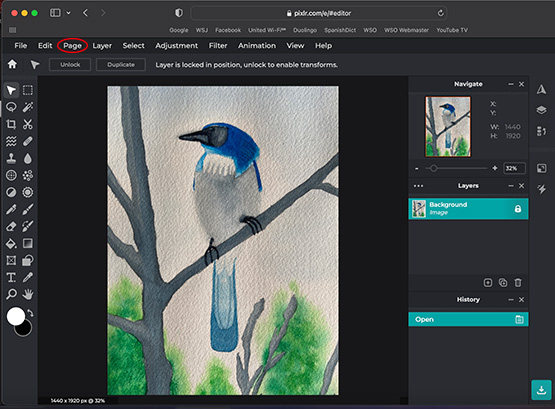Open the YouTube TV bookmark
Image resolution: width=555 pixels, height=409 pixels.
[452, 30]
